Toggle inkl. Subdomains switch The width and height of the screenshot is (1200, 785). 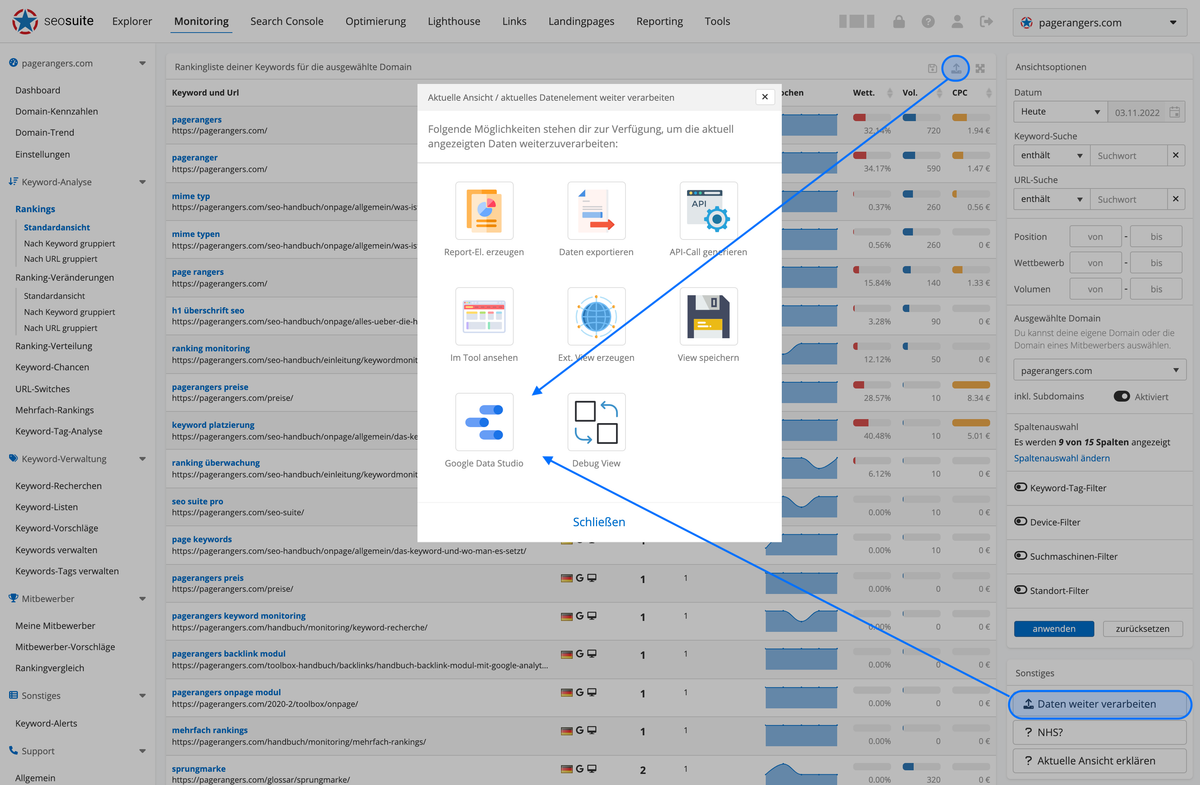pos(1122,397)
